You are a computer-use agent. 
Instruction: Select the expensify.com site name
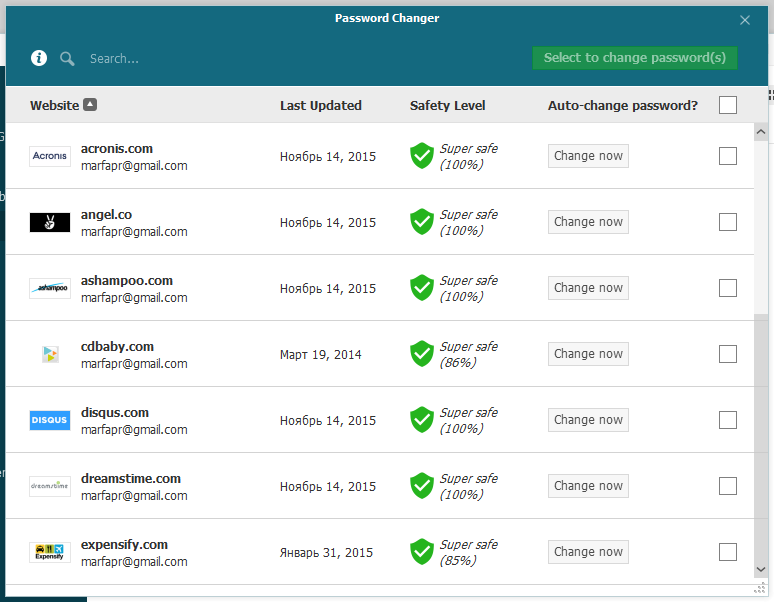coord(124,545)
